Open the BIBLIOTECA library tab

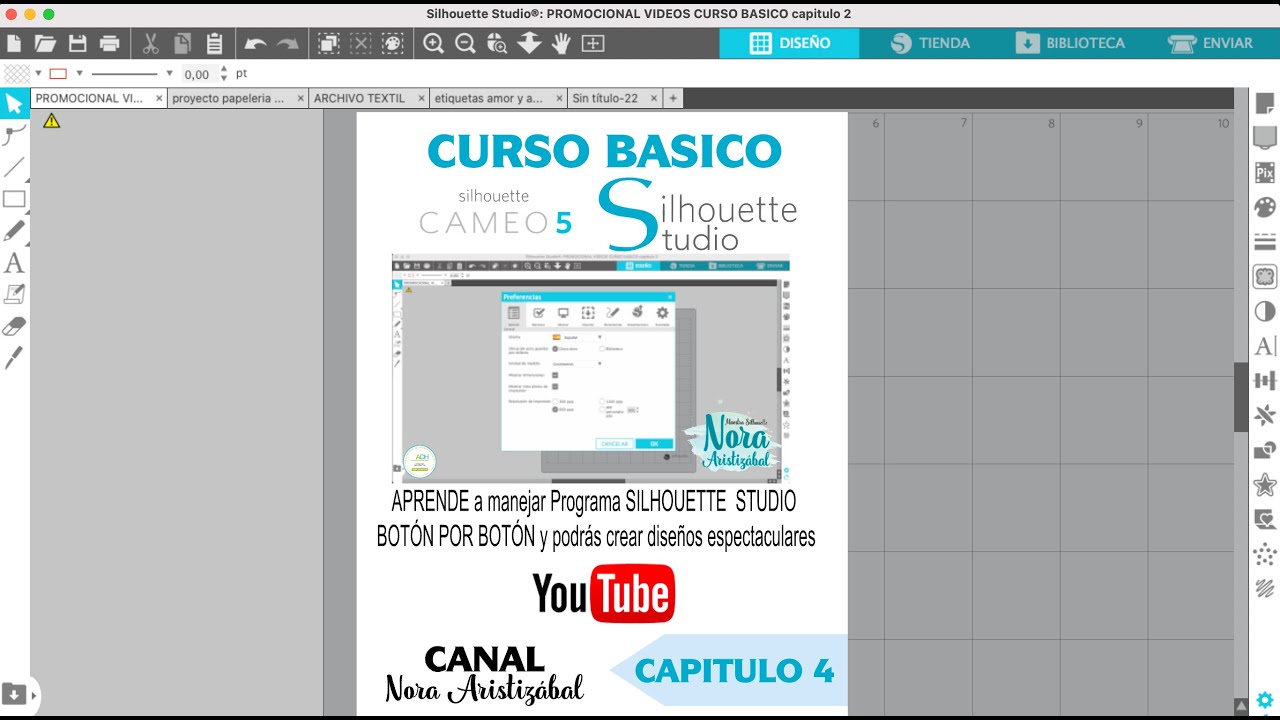point(1070,43)
